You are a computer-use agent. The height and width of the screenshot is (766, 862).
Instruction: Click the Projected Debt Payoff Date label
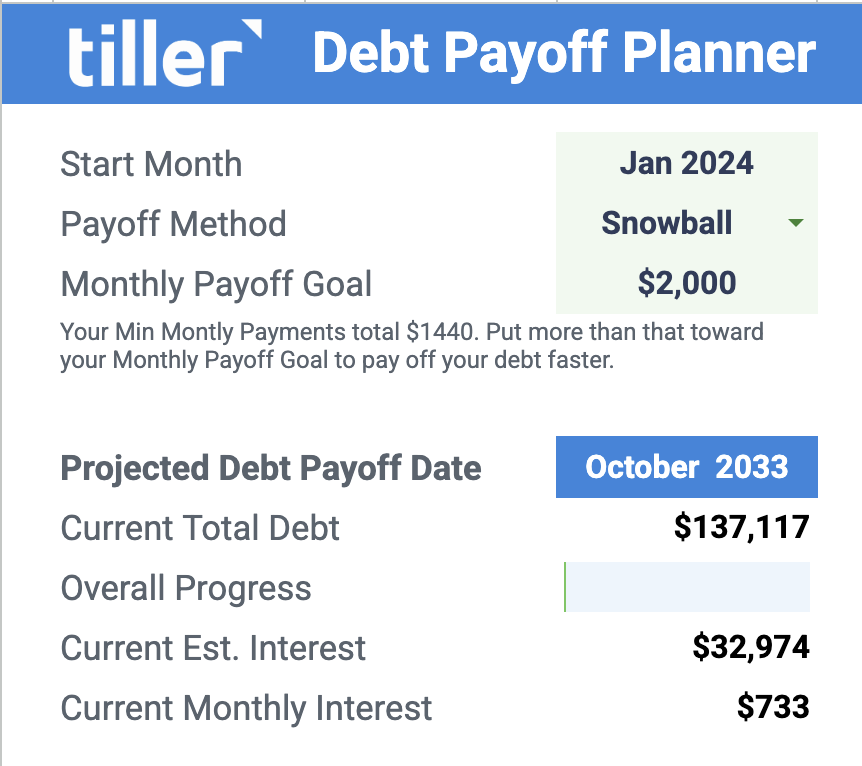point(271,469)
